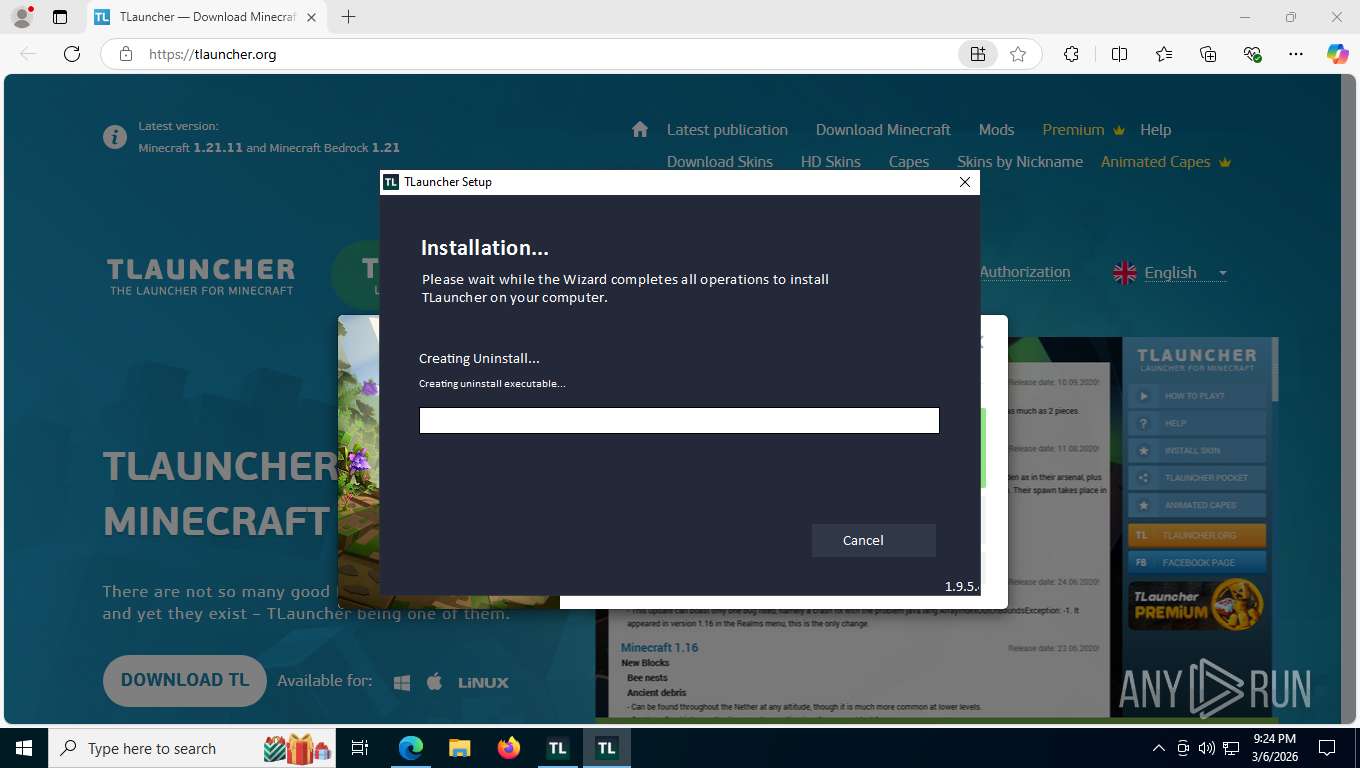Viewport: 1360px width, 768px height.
Task: Toggle split screen view icon
Action: point(1119,54)
